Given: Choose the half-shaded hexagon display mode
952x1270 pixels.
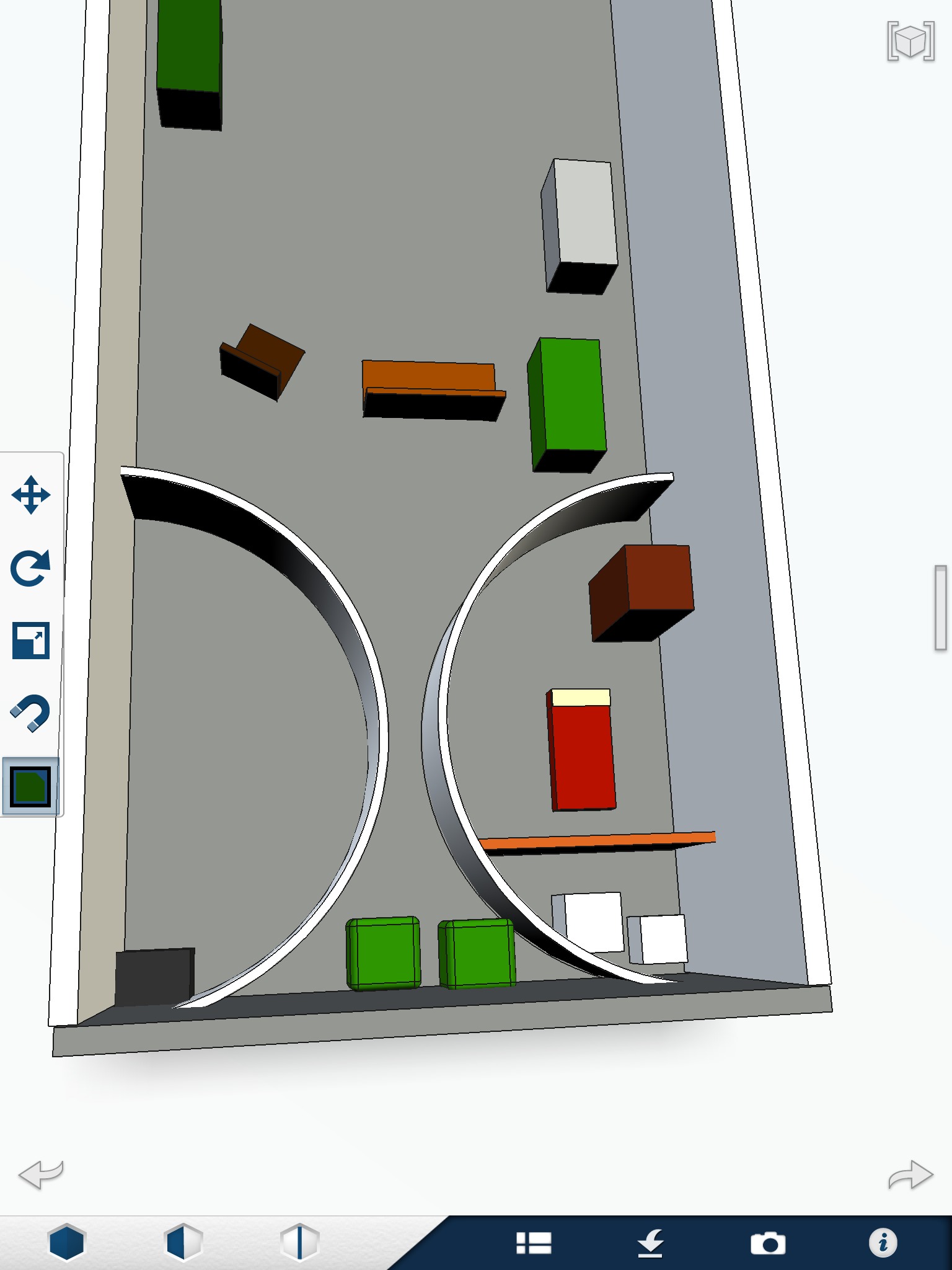Looking at the screenshot, I should tap(183, 1242).
